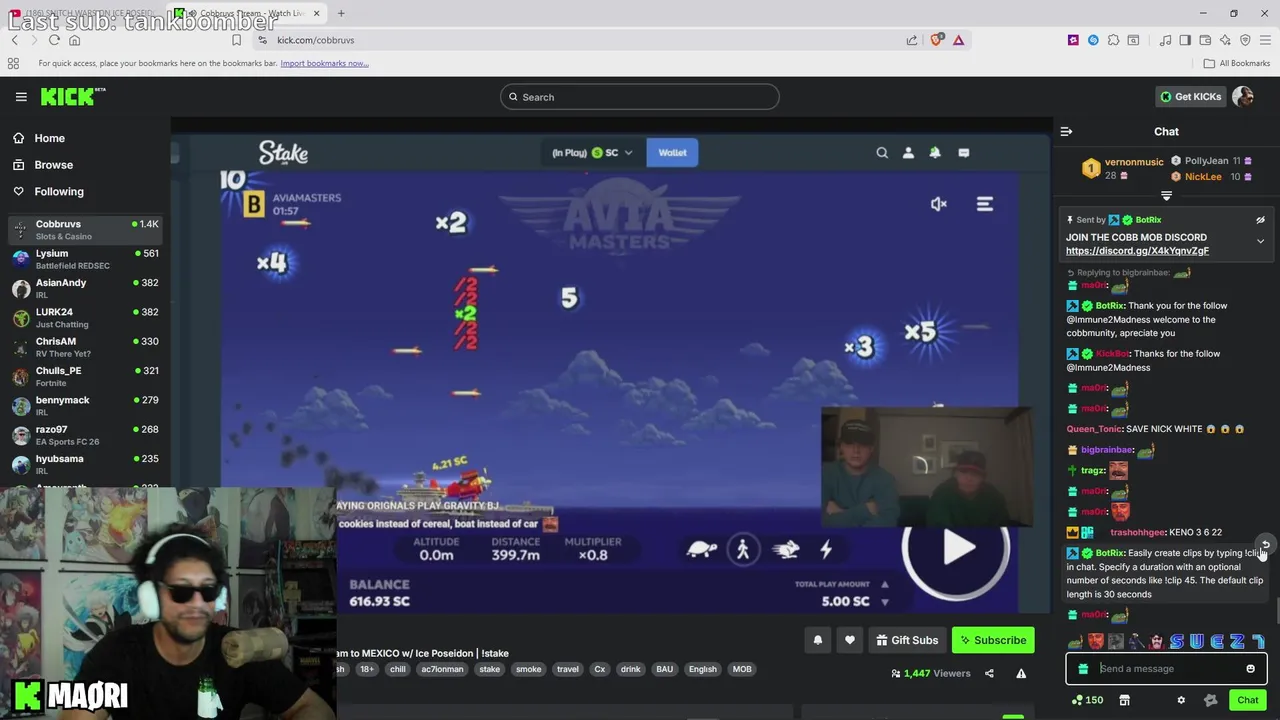1280x720 pixels.
Task: Click the chat badge icon beside settings
Action: (x=1210, y=700)
